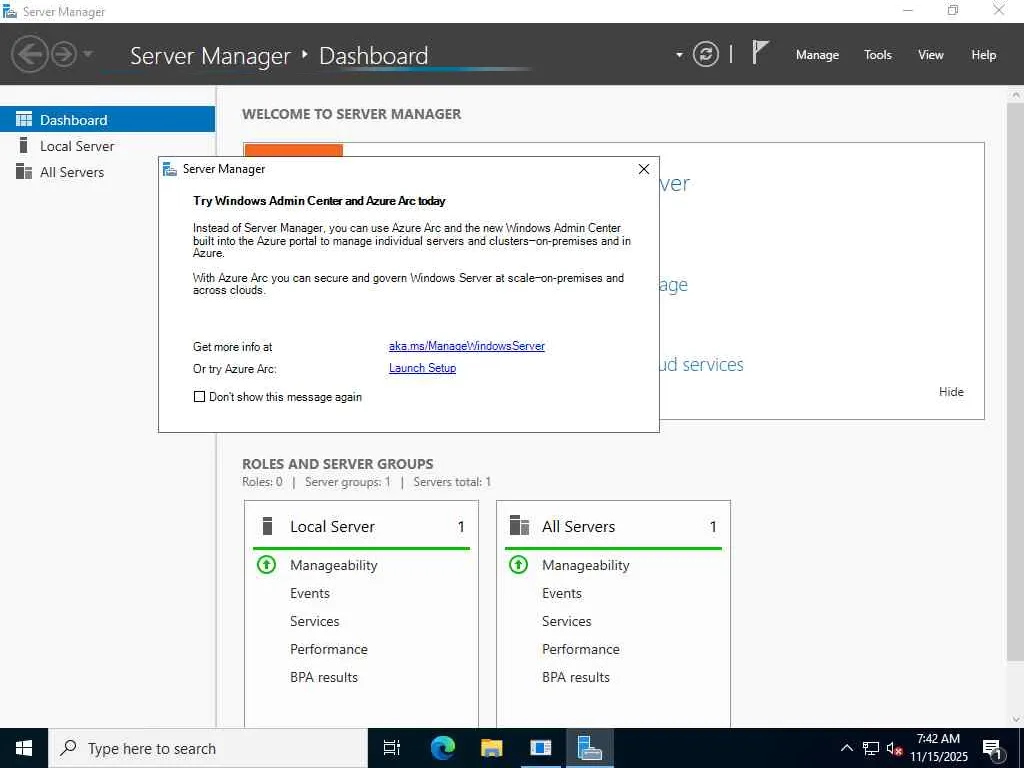Click the Local Server tile server icon
Image resolution: width=1024 pixels, height=768 pixels.
[266, 526]
